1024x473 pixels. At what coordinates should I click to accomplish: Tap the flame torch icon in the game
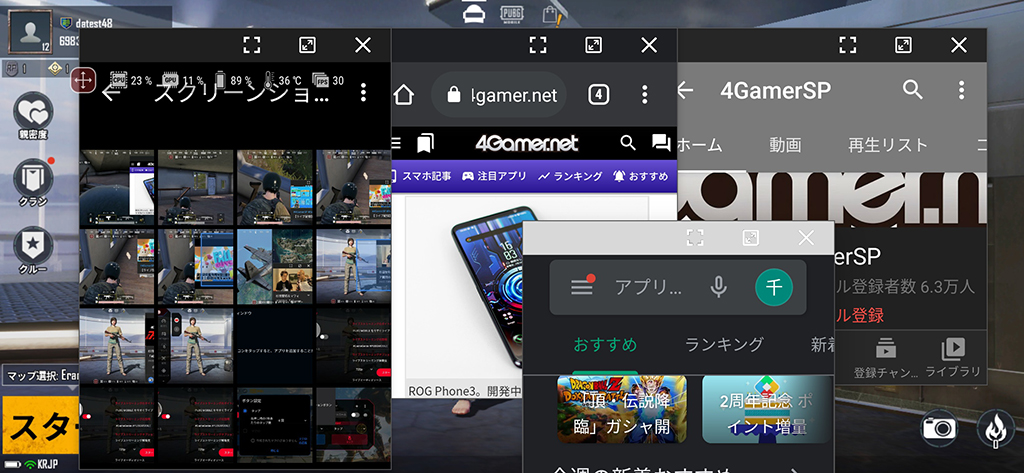click(995, 429)
